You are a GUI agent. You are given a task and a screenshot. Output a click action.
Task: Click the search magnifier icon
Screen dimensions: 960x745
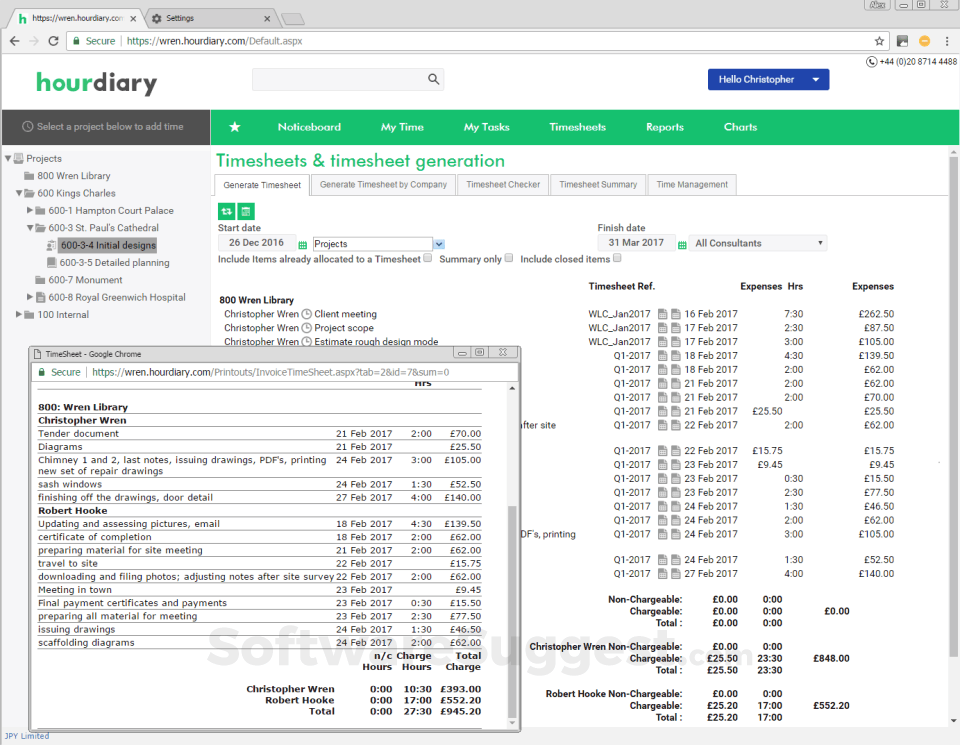(433, 79)
